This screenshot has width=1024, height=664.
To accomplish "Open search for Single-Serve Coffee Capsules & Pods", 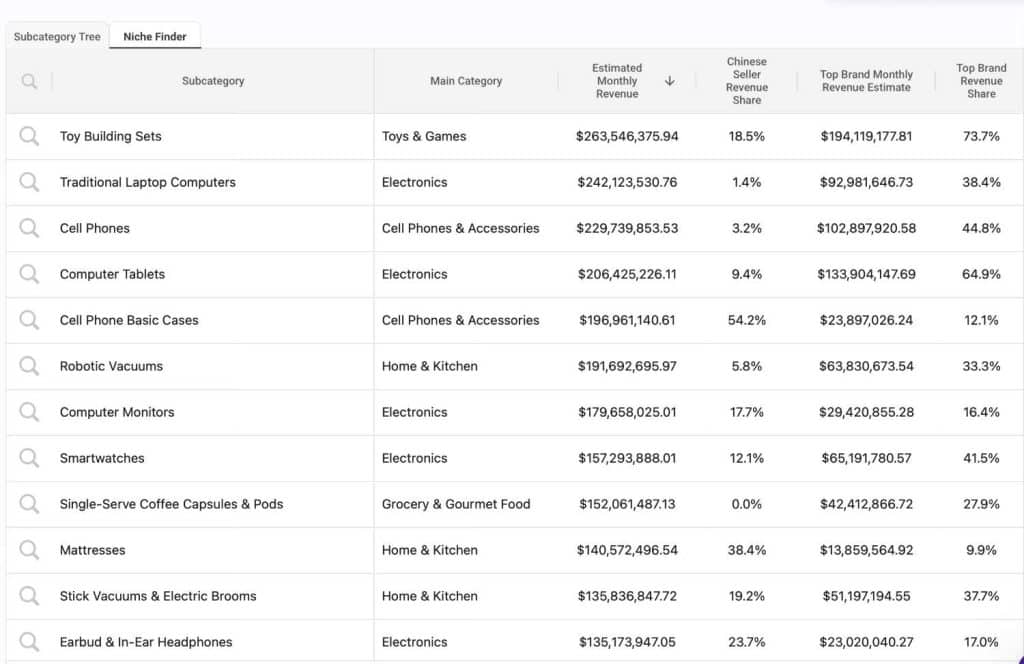I will click(x=27, y=504).
